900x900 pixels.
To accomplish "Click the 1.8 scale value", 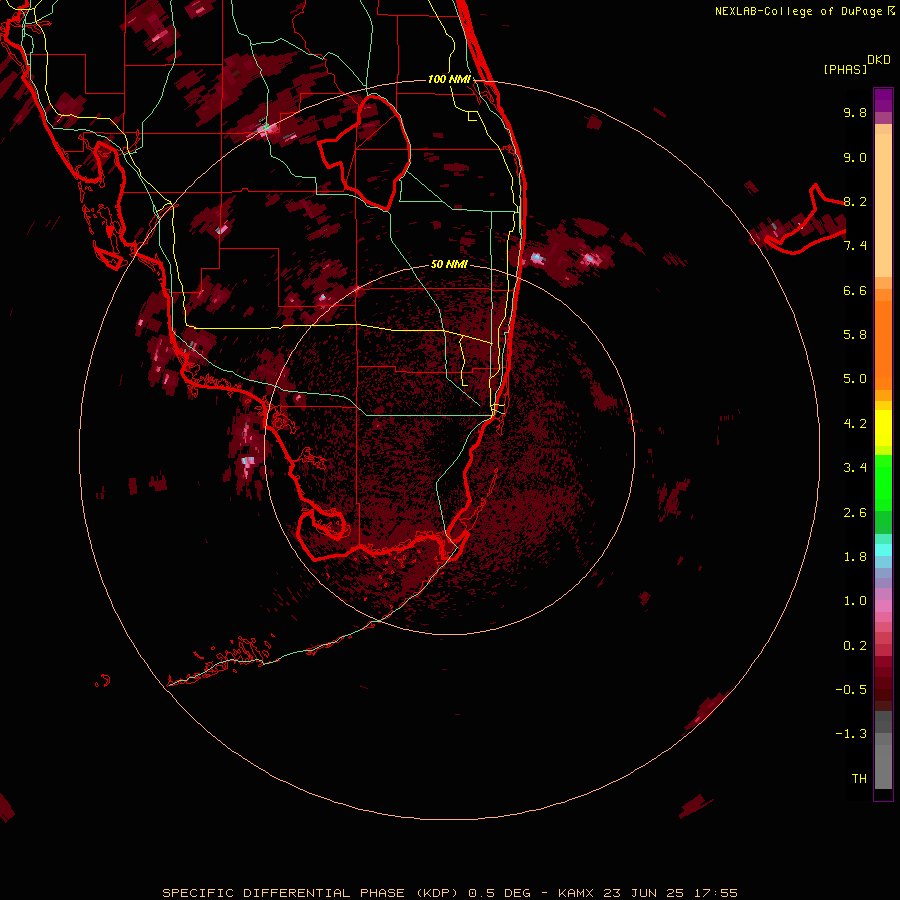I will coord(855,557).
